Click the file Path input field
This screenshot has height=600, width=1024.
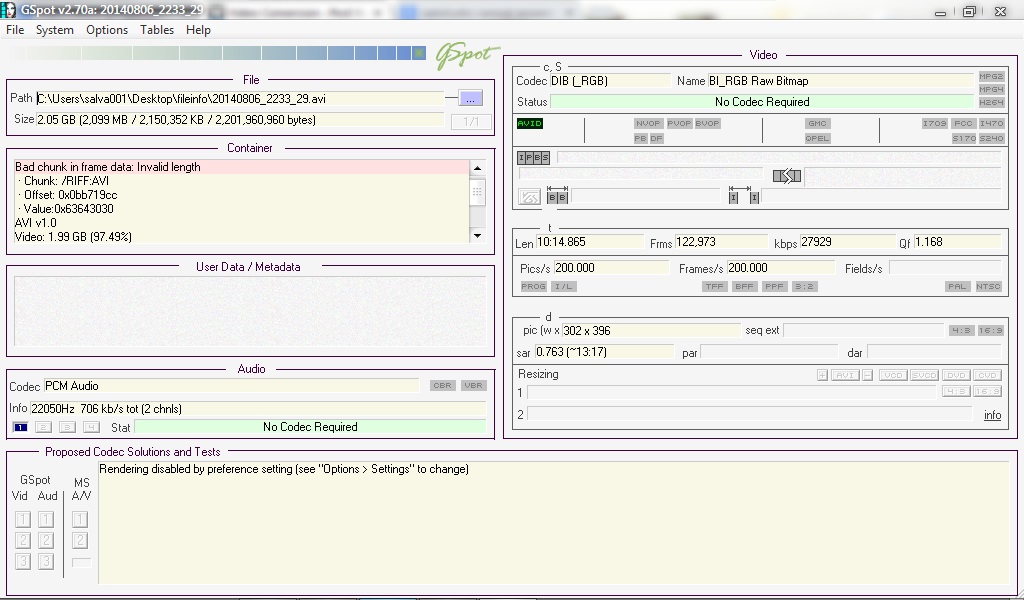point(240,99)
